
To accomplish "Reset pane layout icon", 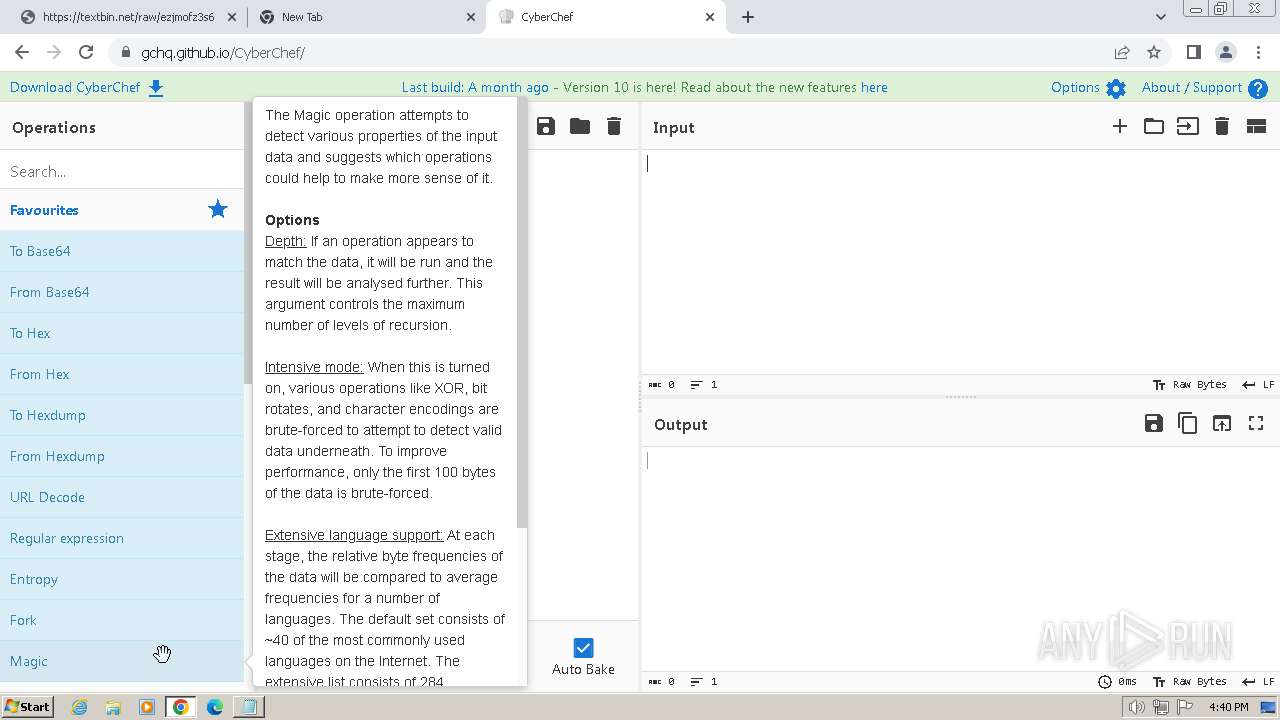I will click(x=1256, y=126).
